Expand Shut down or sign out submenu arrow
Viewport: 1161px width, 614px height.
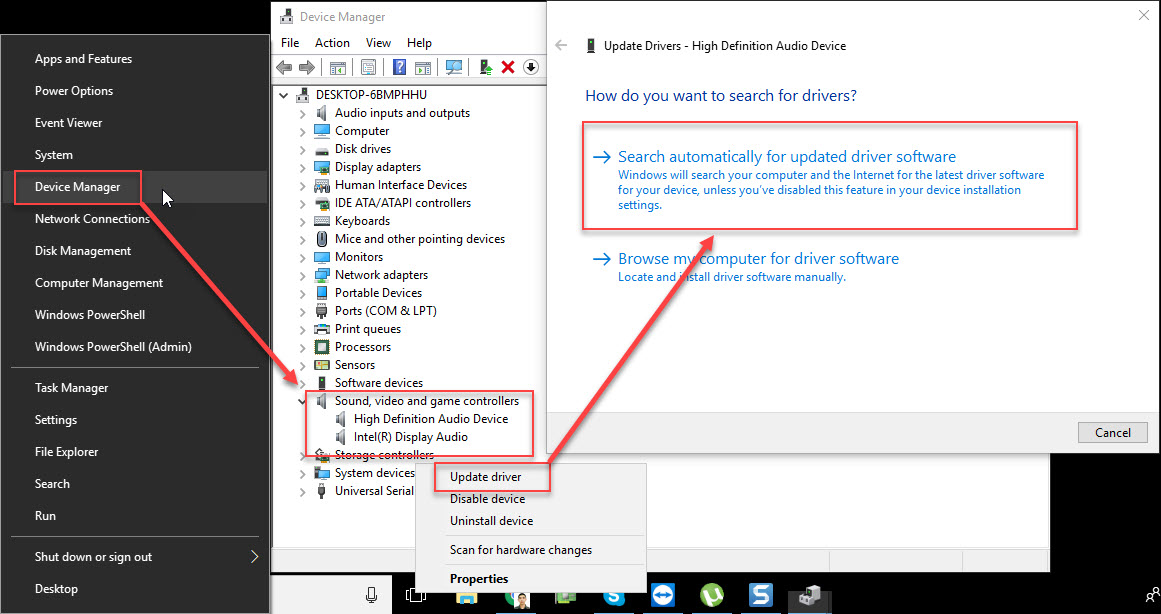click(254, 556)
